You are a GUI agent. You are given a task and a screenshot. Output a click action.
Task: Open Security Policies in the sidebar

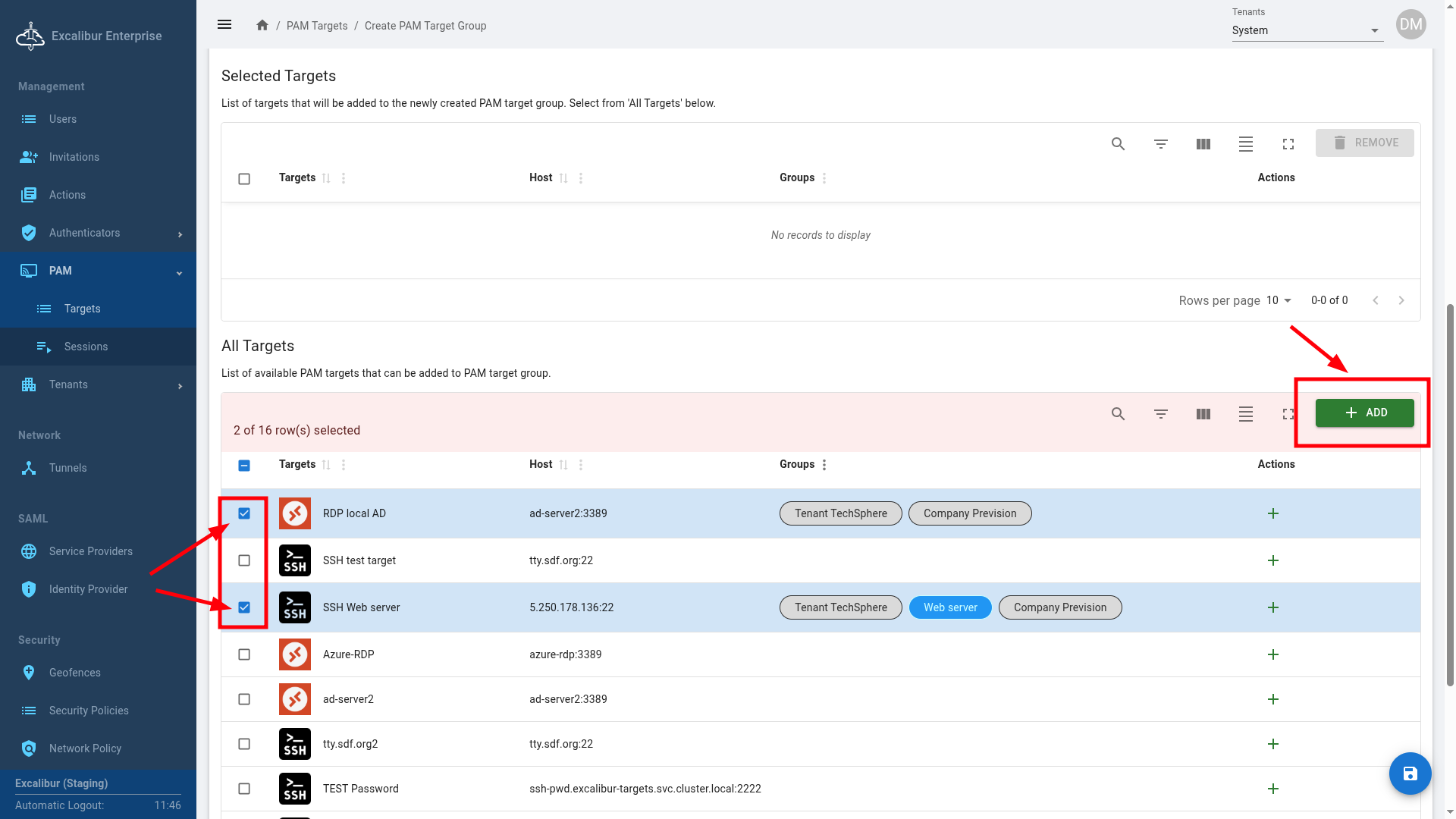tap(89, 711)
